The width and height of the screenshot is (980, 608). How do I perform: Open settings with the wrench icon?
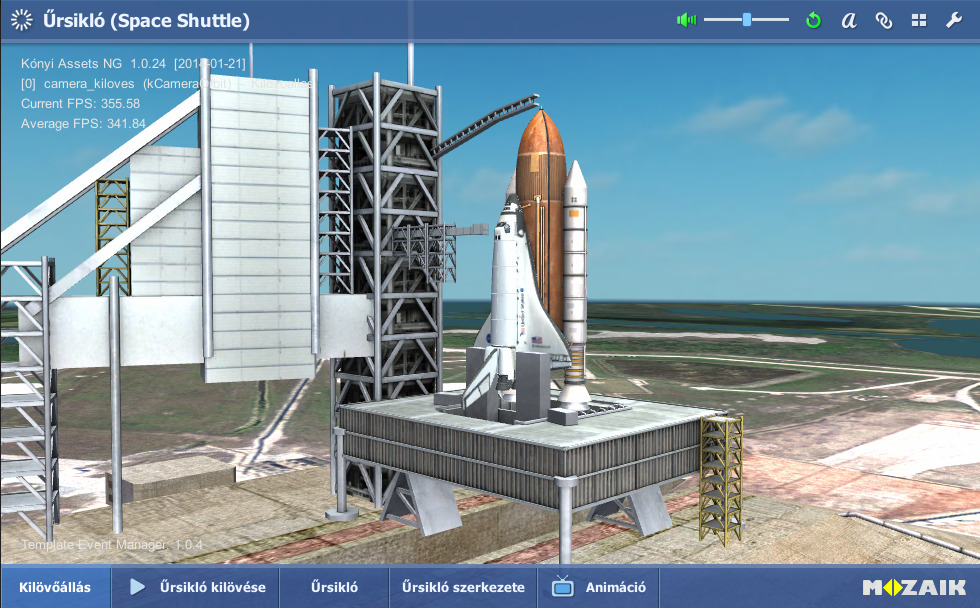[953, 20]
